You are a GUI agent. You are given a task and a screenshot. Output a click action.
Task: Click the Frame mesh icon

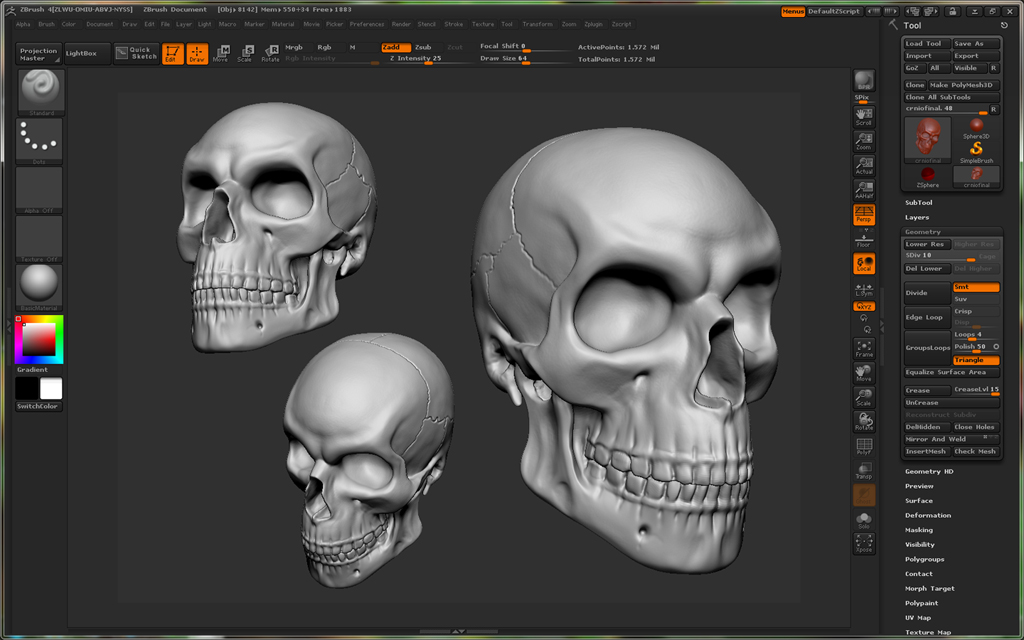(x=864, y=348)
